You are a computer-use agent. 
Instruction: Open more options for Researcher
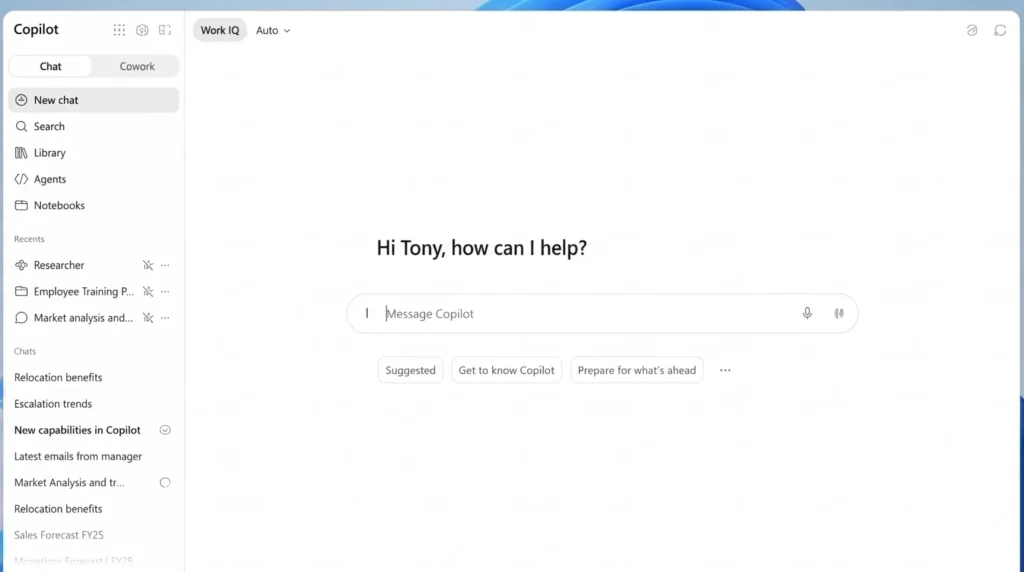(165, 265)
